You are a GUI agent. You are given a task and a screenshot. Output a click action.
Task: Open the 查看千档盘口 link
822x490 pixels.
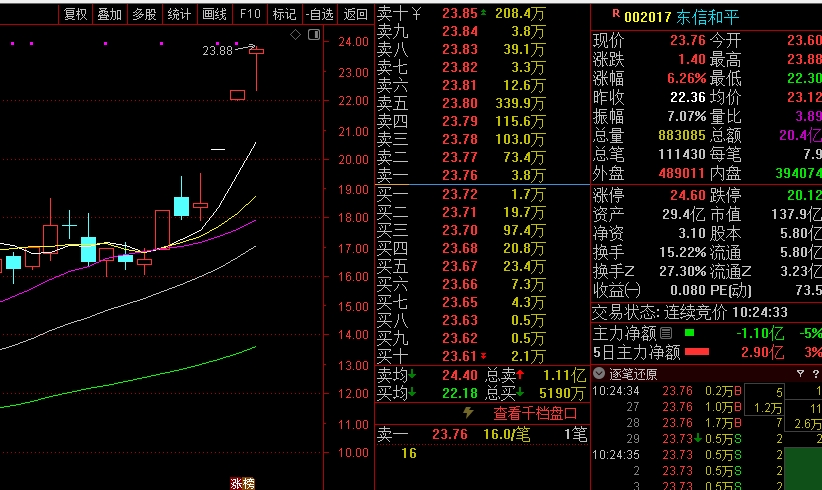point(534,413)
